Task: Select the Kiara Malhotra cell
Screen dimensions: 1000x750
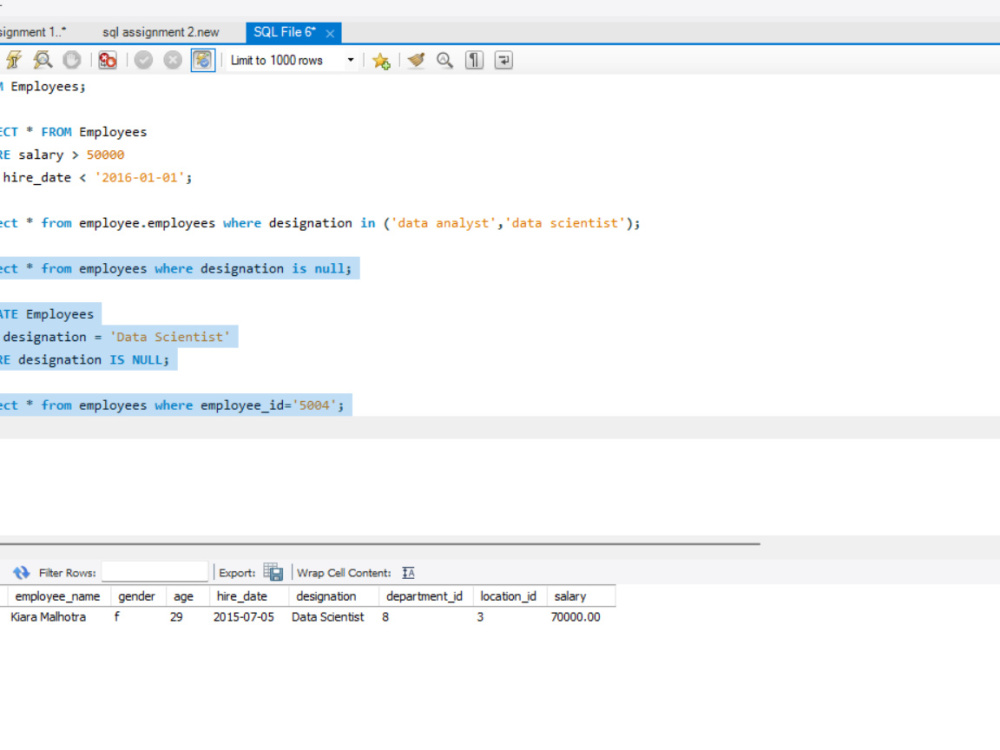Action: pyautogui.click(x=58, y=617)
